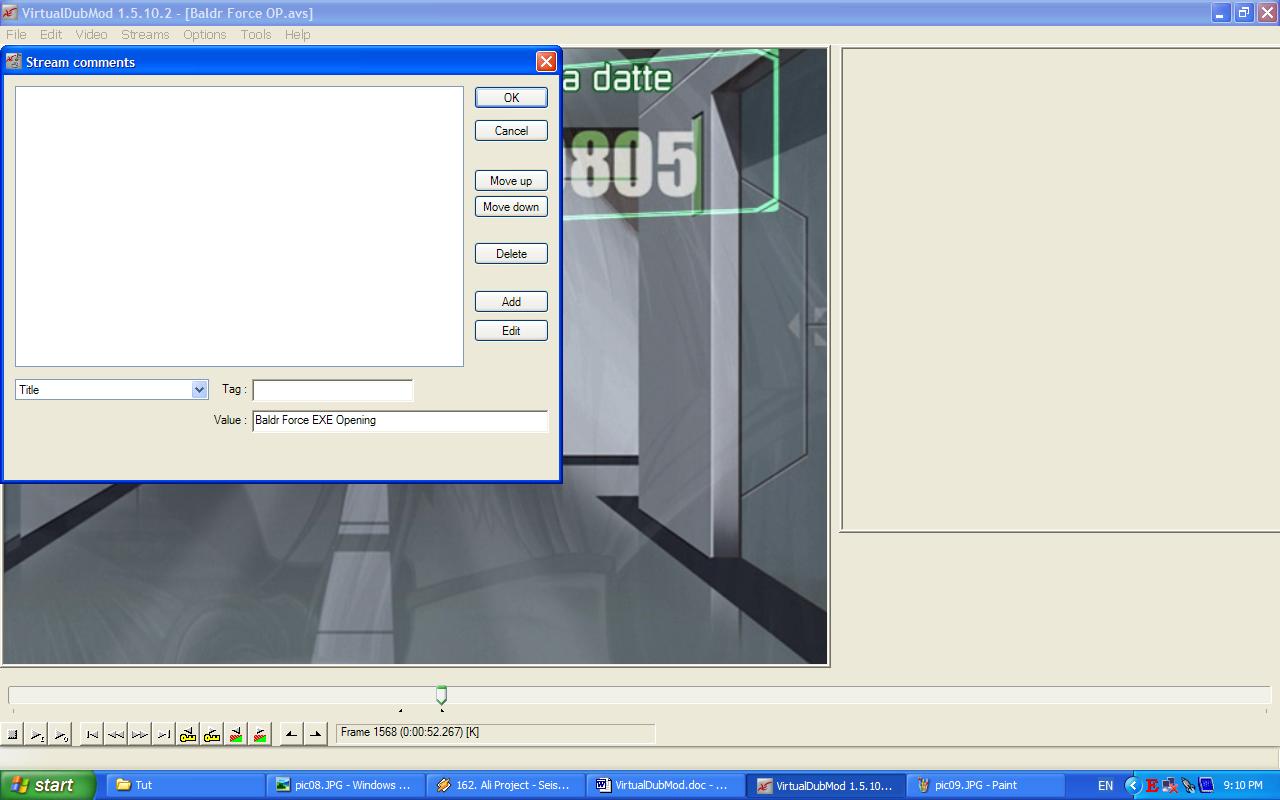Open the Edit menu
Screen dimensions: 1280x800
coord(51,34)
